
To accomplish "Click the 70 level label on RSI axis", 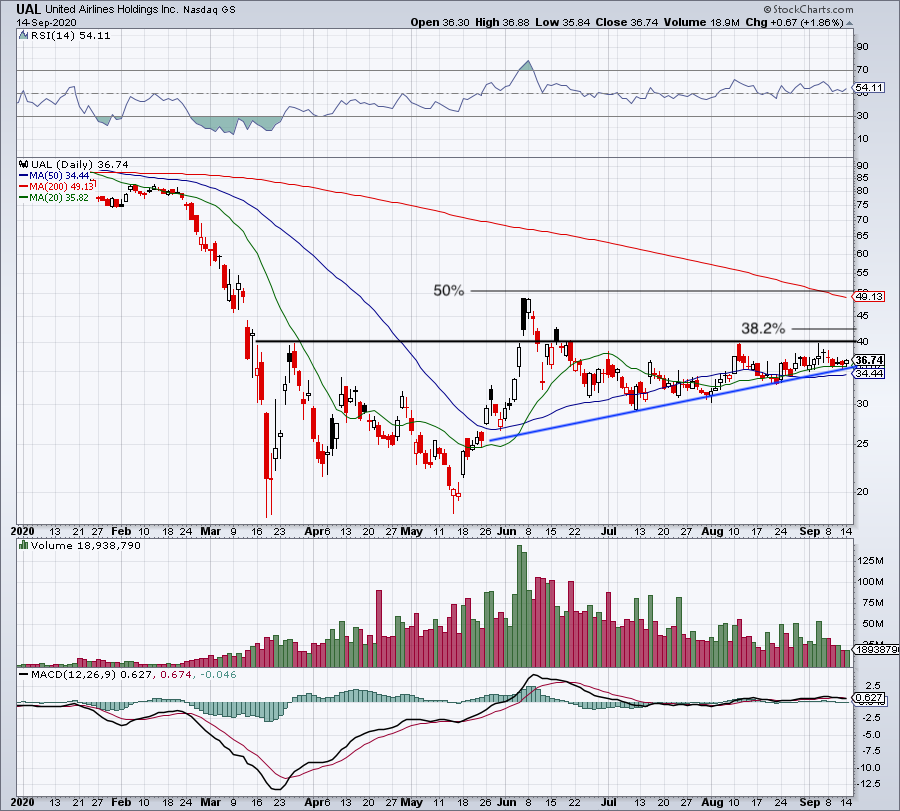I will [x=863, y=69].
